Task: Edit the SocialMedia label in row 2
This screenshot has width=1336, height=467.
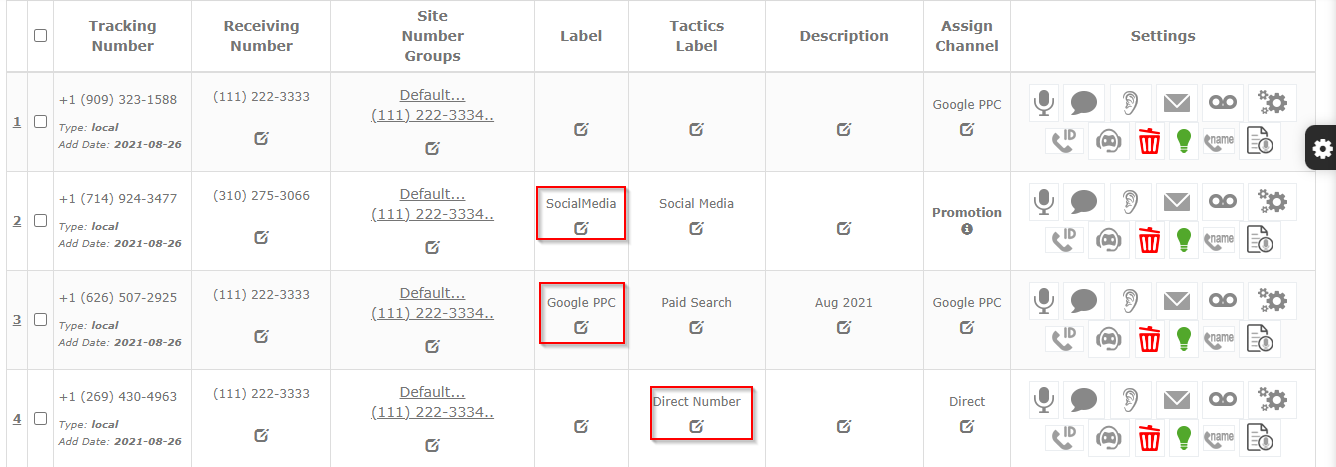Action: (581, 228)
